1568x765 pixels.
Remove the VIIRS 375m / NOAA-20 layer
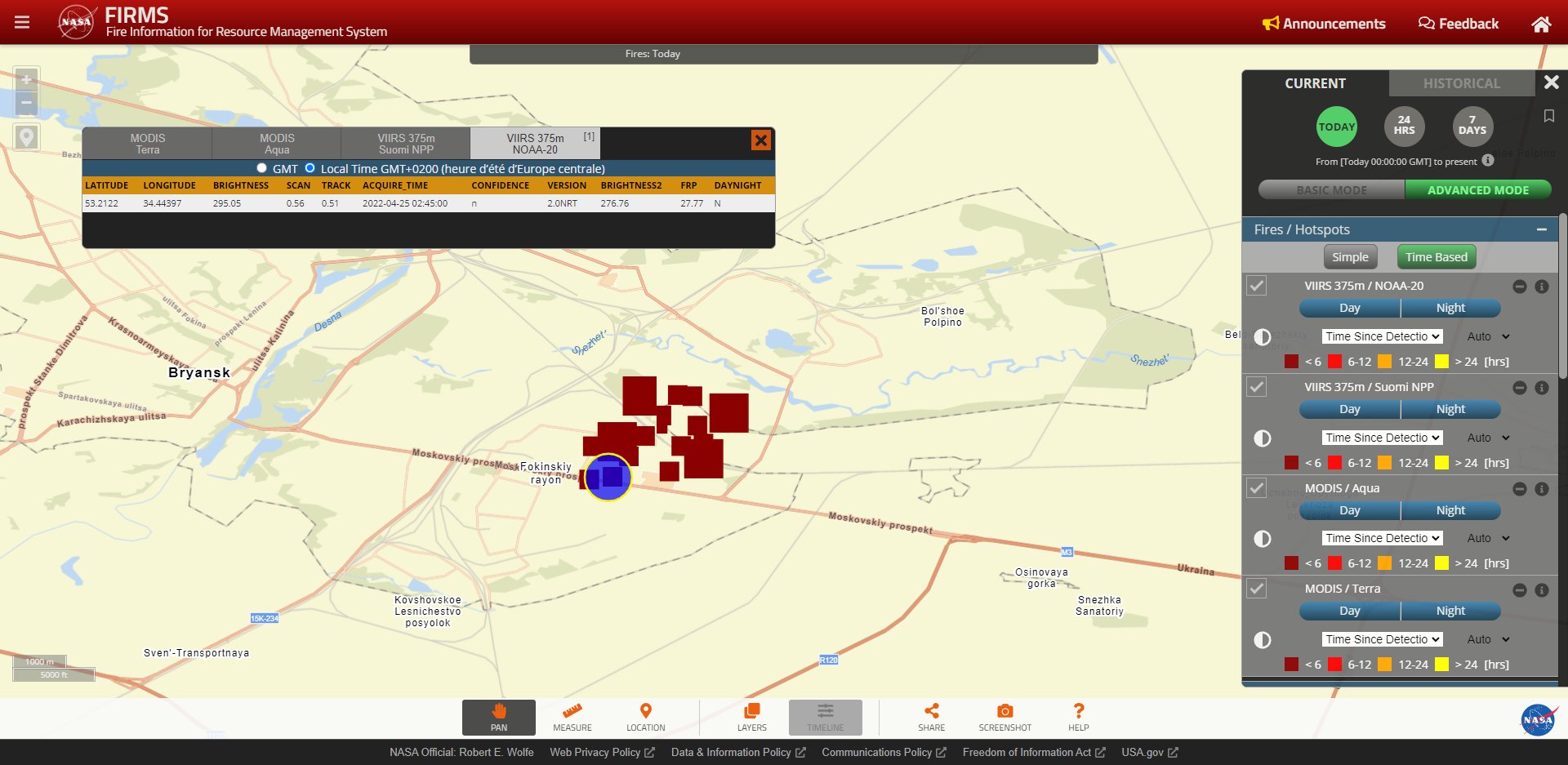point(1520,287)
